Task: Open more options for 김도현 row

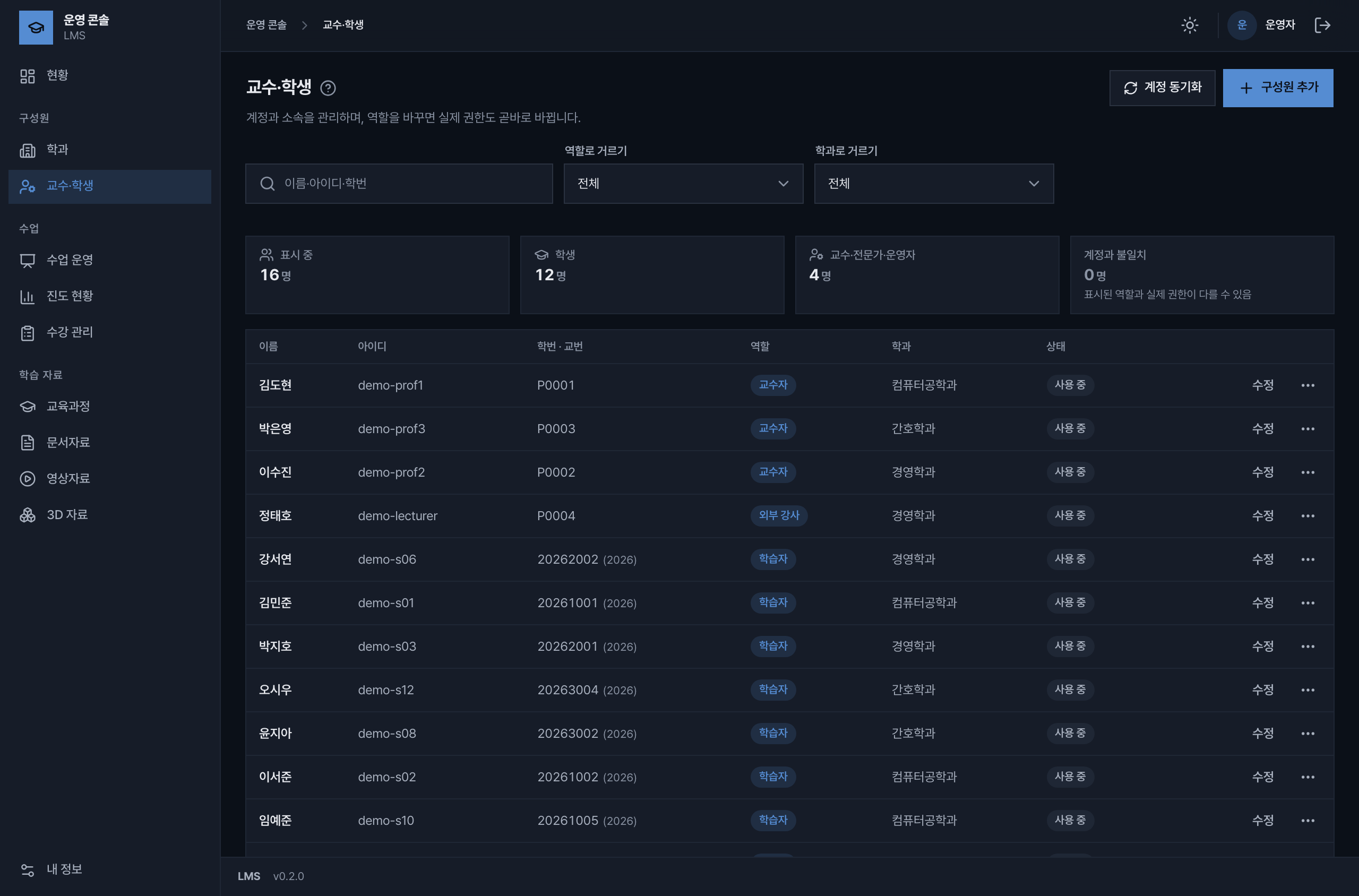Action: (x=1308, y=385)
